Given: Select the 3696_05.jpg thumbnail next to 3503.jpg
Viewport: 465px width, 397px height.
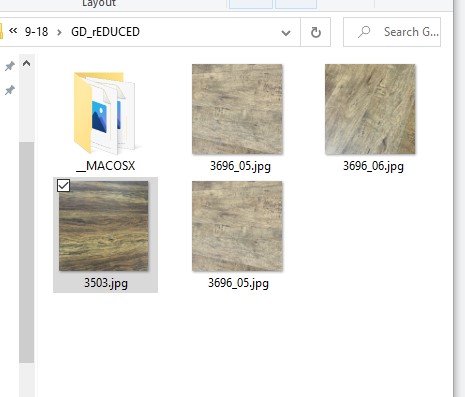Looking at the screenshot, I should click(x=237, y=226).
